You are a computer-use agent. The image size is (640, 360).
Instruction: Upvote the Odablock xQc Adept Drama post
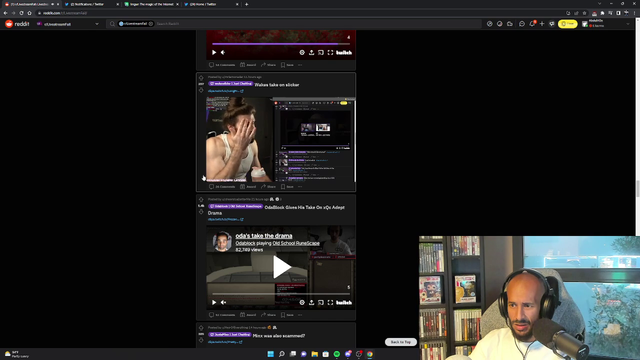point(201,200)
